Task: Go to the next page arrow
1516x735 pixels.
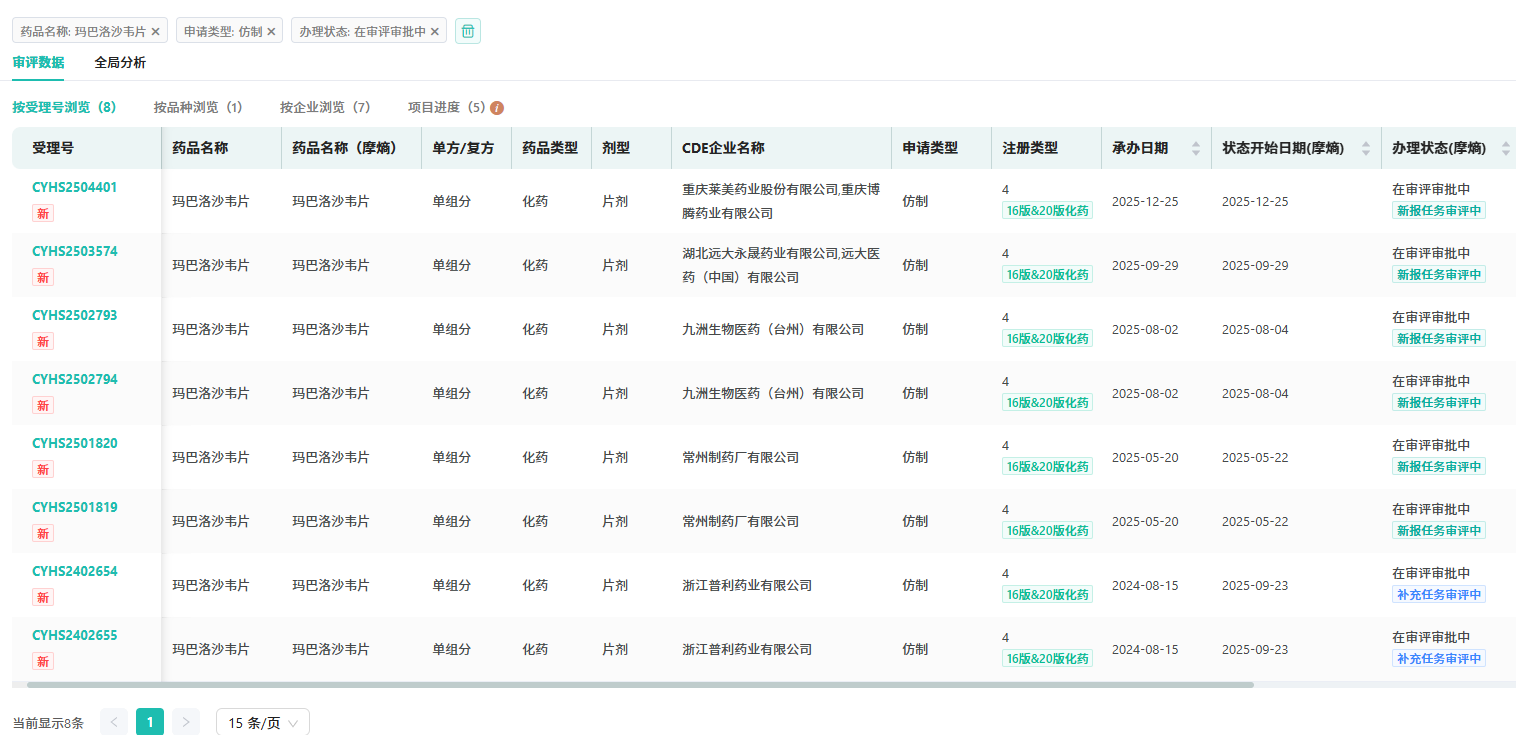Action: (x=186, y=722)
